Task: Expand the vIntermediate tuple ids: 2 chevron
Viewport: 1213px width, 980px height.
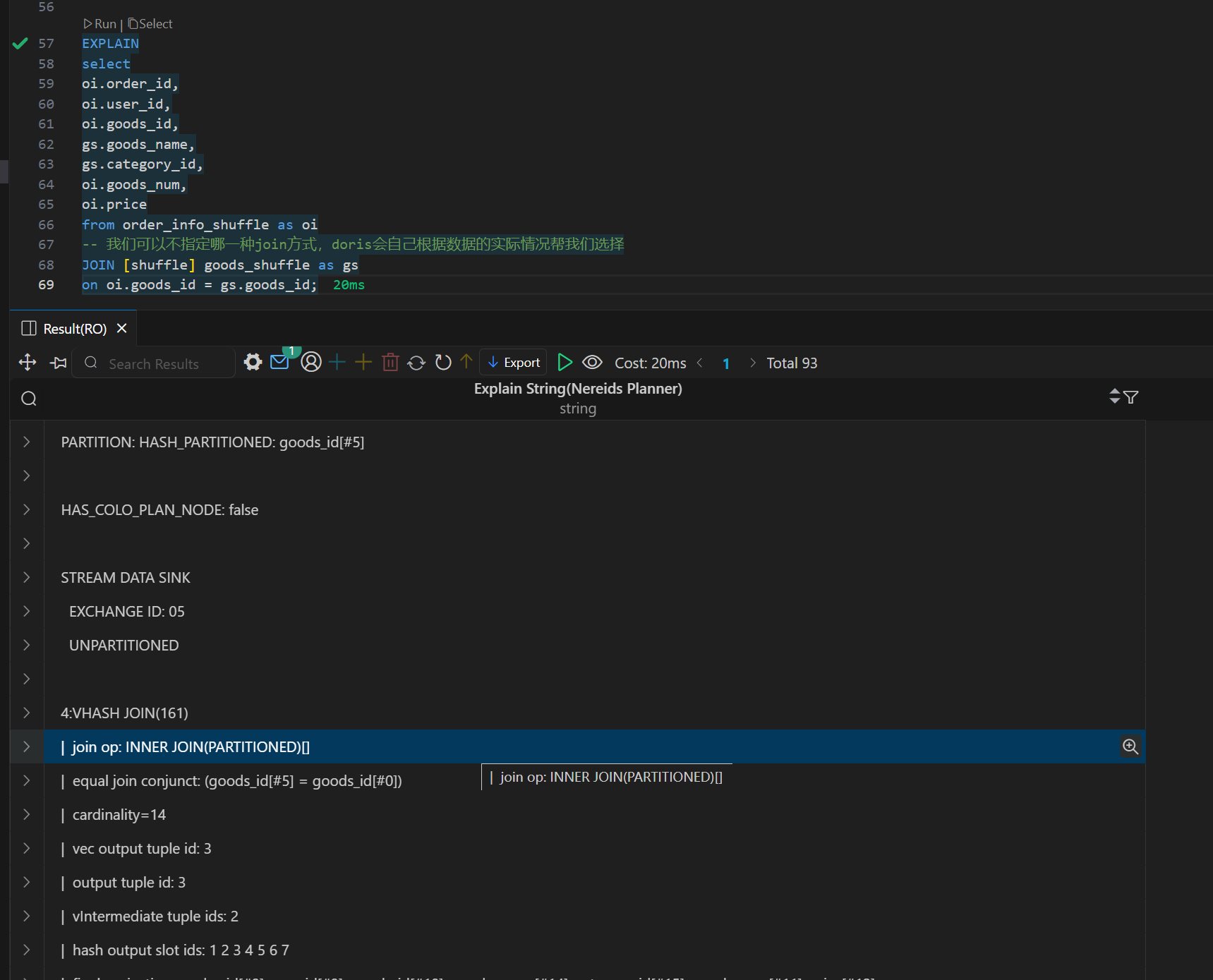Action: (x=27, y=916)
